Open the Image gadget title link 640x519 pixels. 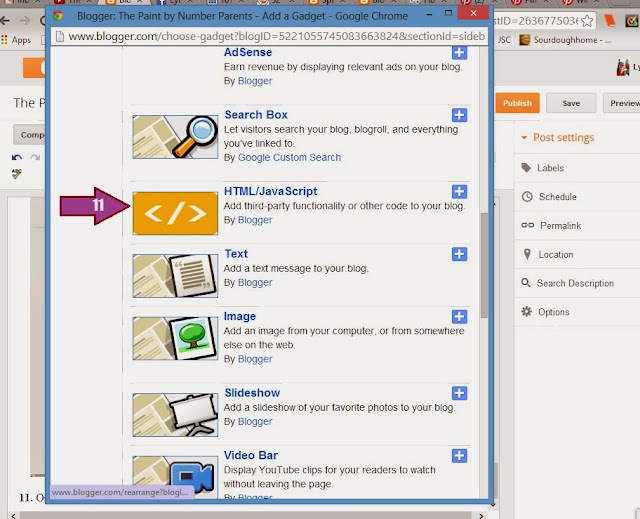240,316
